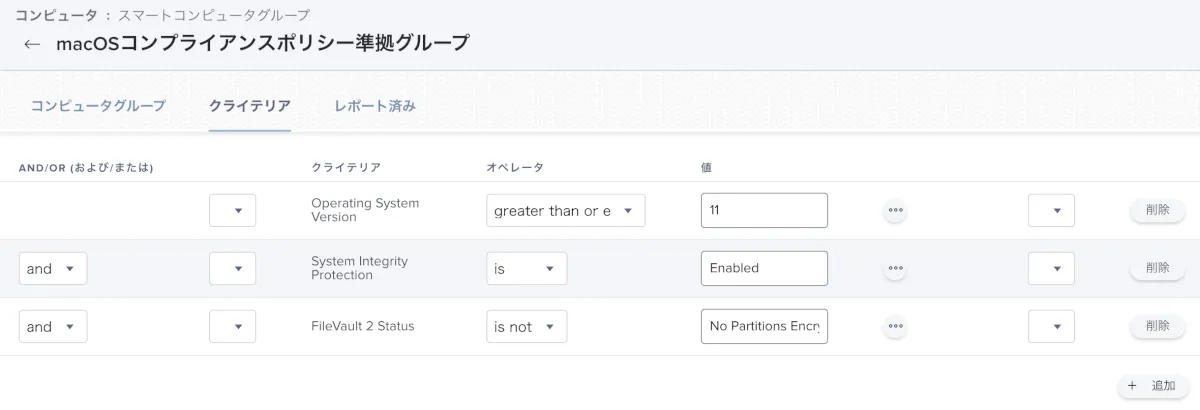Open ellipsis browse button for System Integrity Protection
1200x410 pixels.
tap(895, 268)
